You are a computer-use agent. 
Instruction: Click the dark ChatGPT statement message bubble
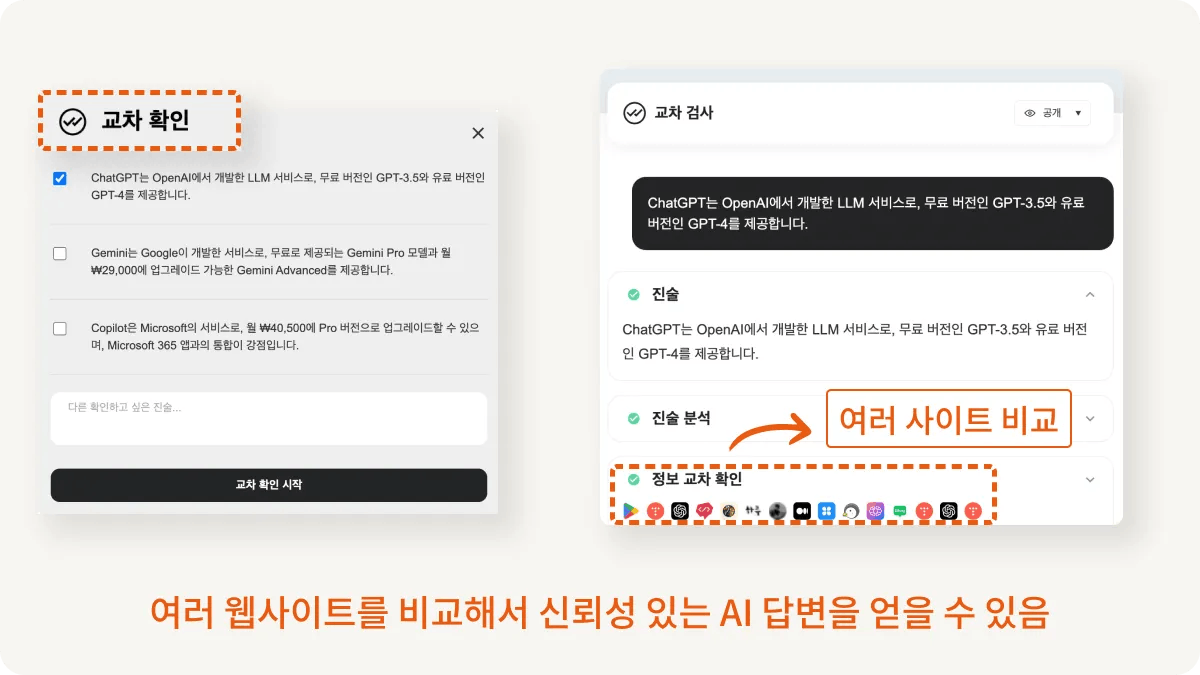[x=872, y=214]
